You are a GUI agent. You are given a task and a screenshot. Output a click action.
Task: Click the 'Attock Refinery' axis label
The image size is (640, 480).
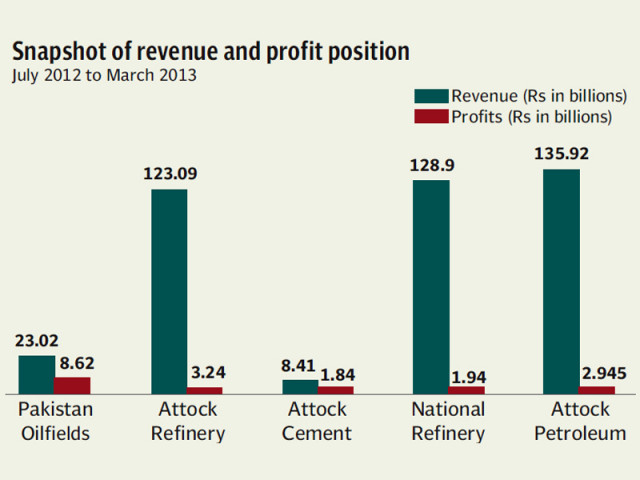tap(188, 421)
